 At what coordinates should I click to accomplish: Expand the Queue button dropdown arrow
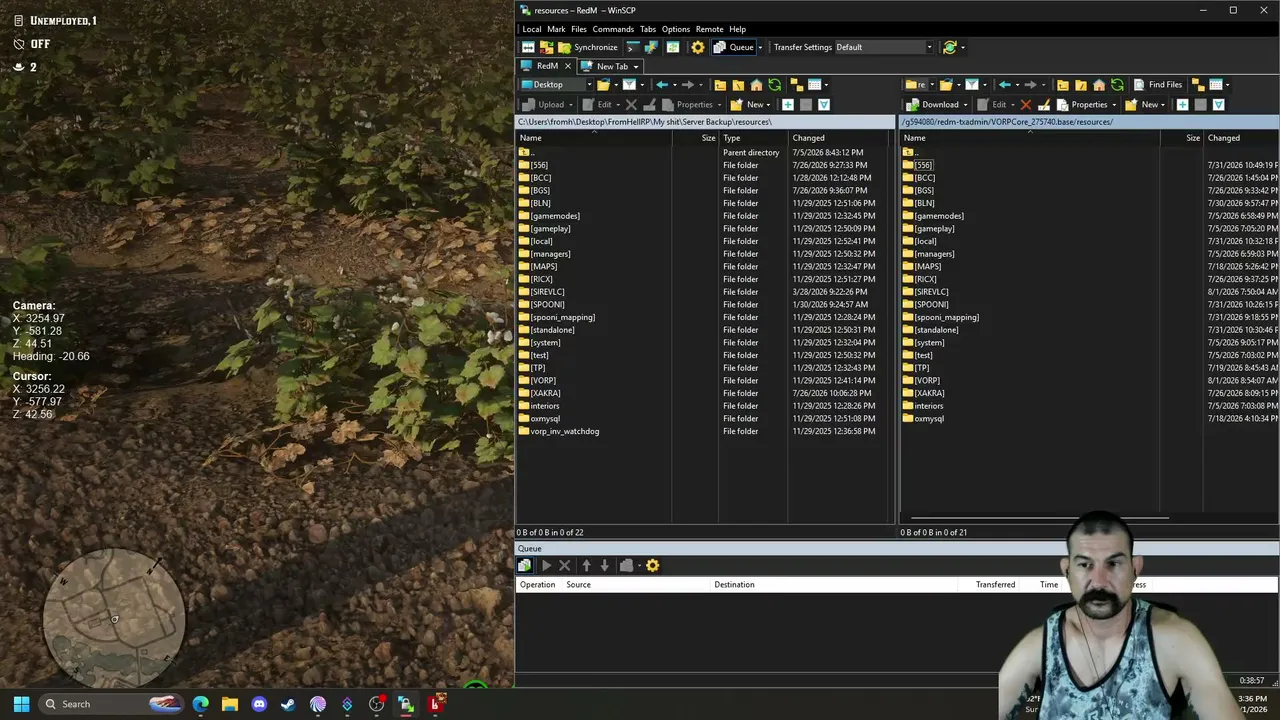pos(760,47)
